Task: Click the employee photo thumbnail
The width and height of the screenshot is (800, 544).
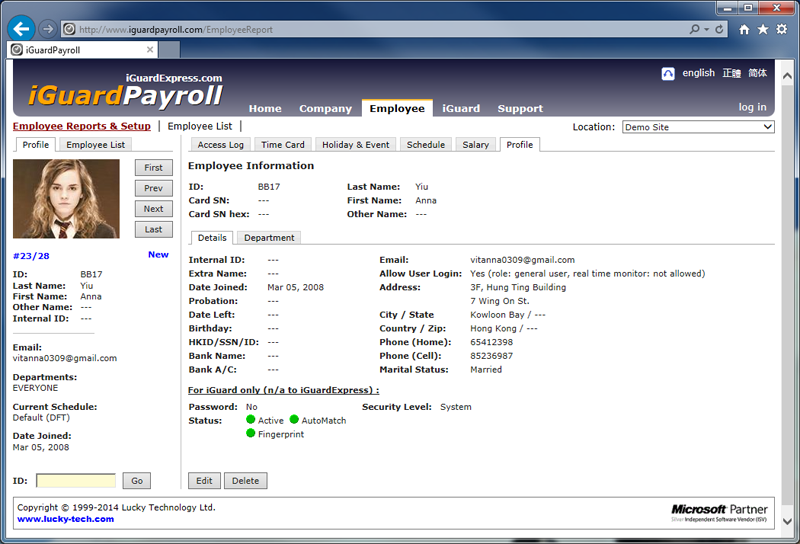Action: (x=66, y=199)
